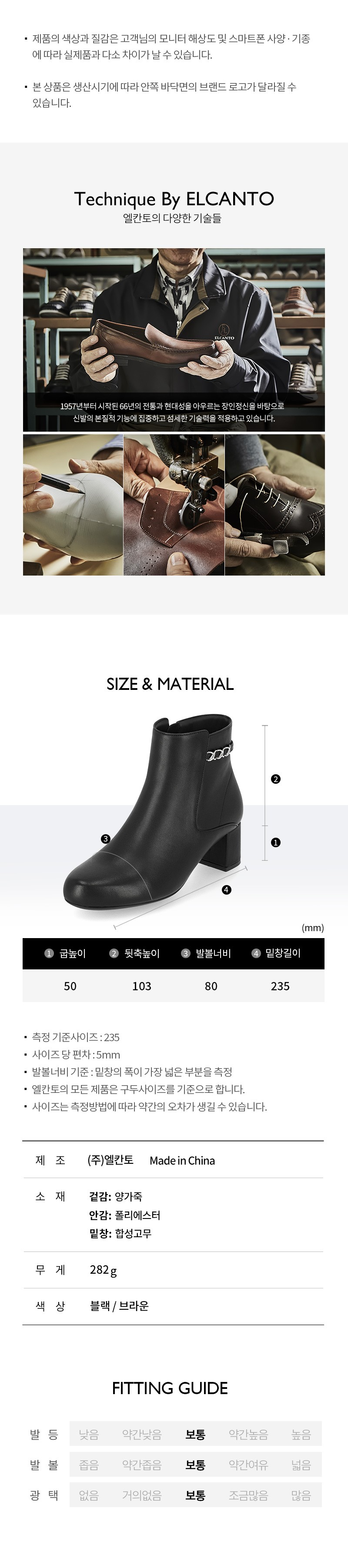The image size is (348, 1568).
Task: Click the number 4 sole length marker
Action: click(x=226, y=889)
